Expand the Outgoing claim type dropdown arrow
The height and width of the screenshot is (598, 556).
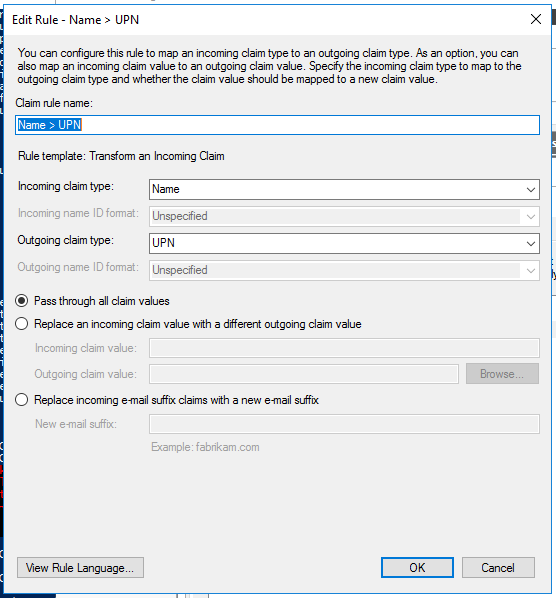coord(530,243)
